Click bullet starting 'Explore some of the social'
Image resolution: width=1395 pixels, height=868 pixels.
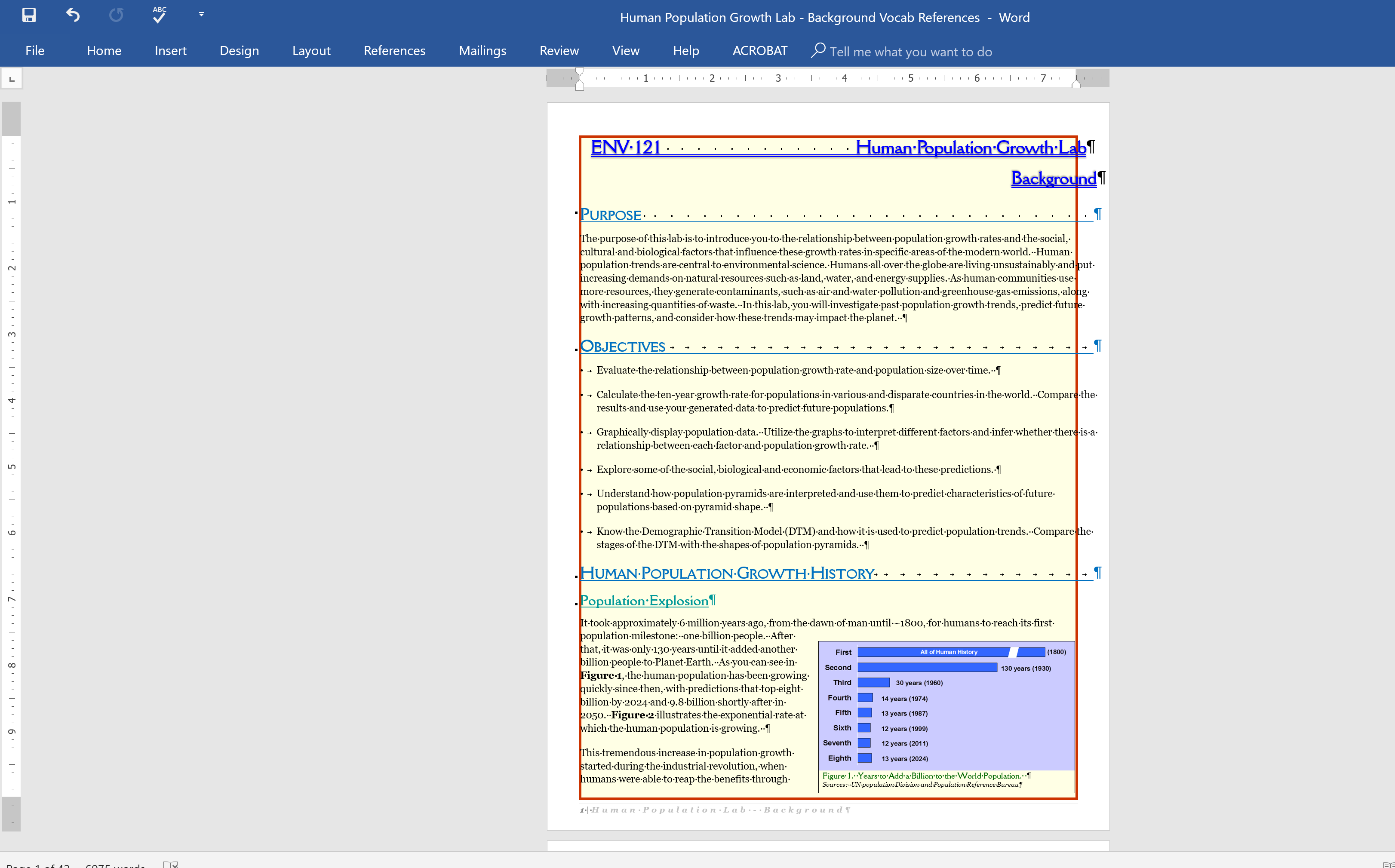[x=798, y=469]
